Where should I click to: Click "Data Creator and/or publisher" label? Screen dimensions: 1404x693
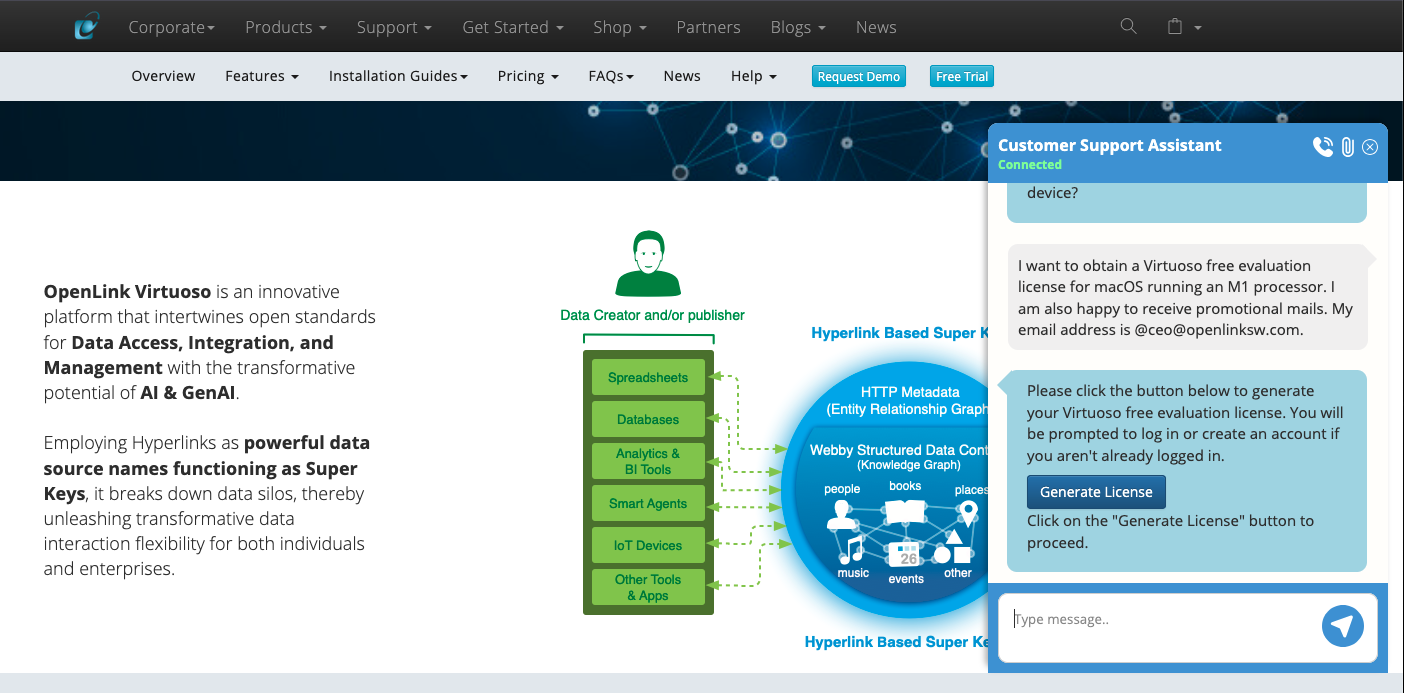(652, 315)
